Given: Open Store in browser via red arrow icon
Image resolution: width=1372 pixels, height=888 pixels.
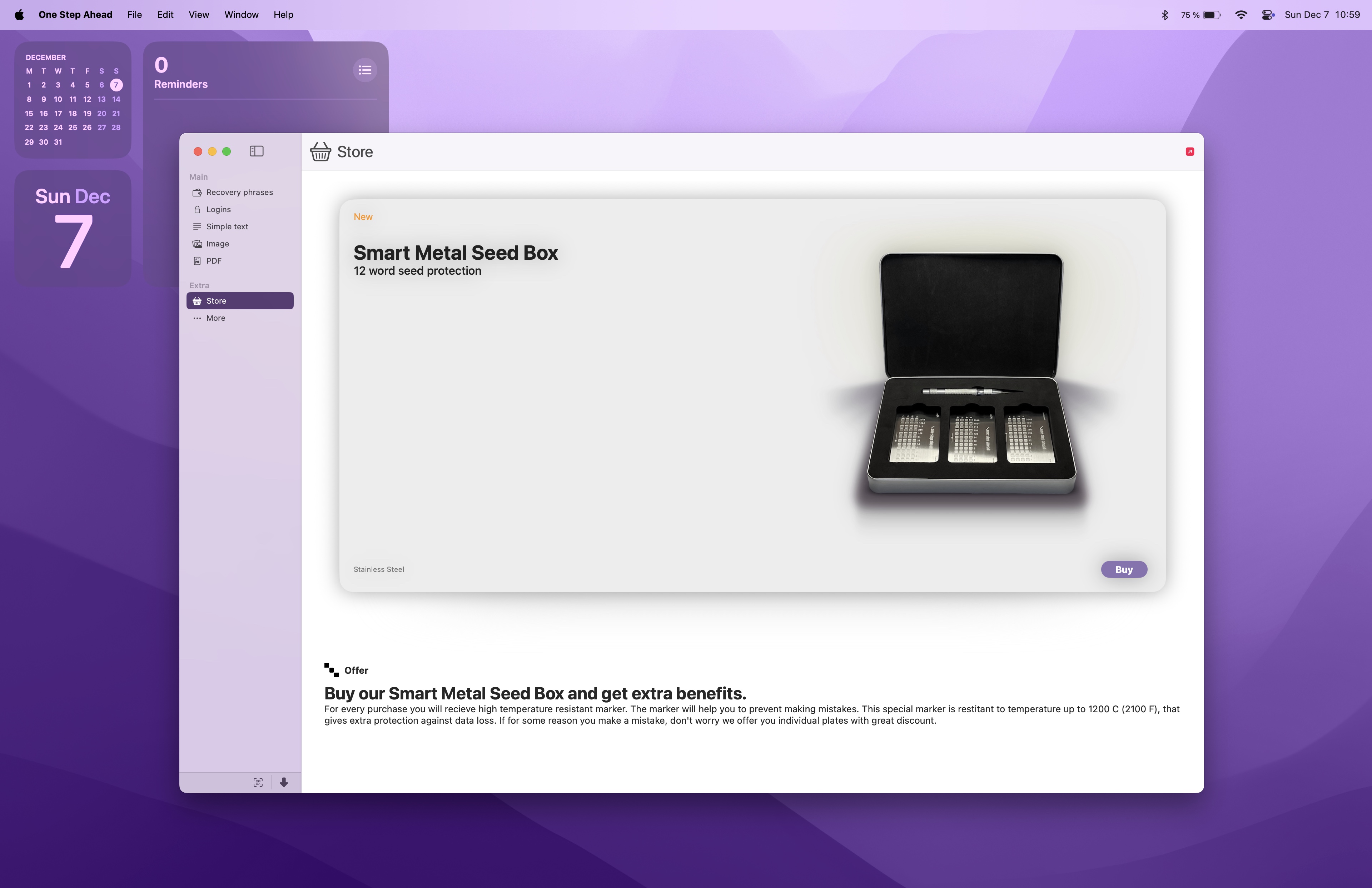Looking at the screenshot, I should point(1189,151).
